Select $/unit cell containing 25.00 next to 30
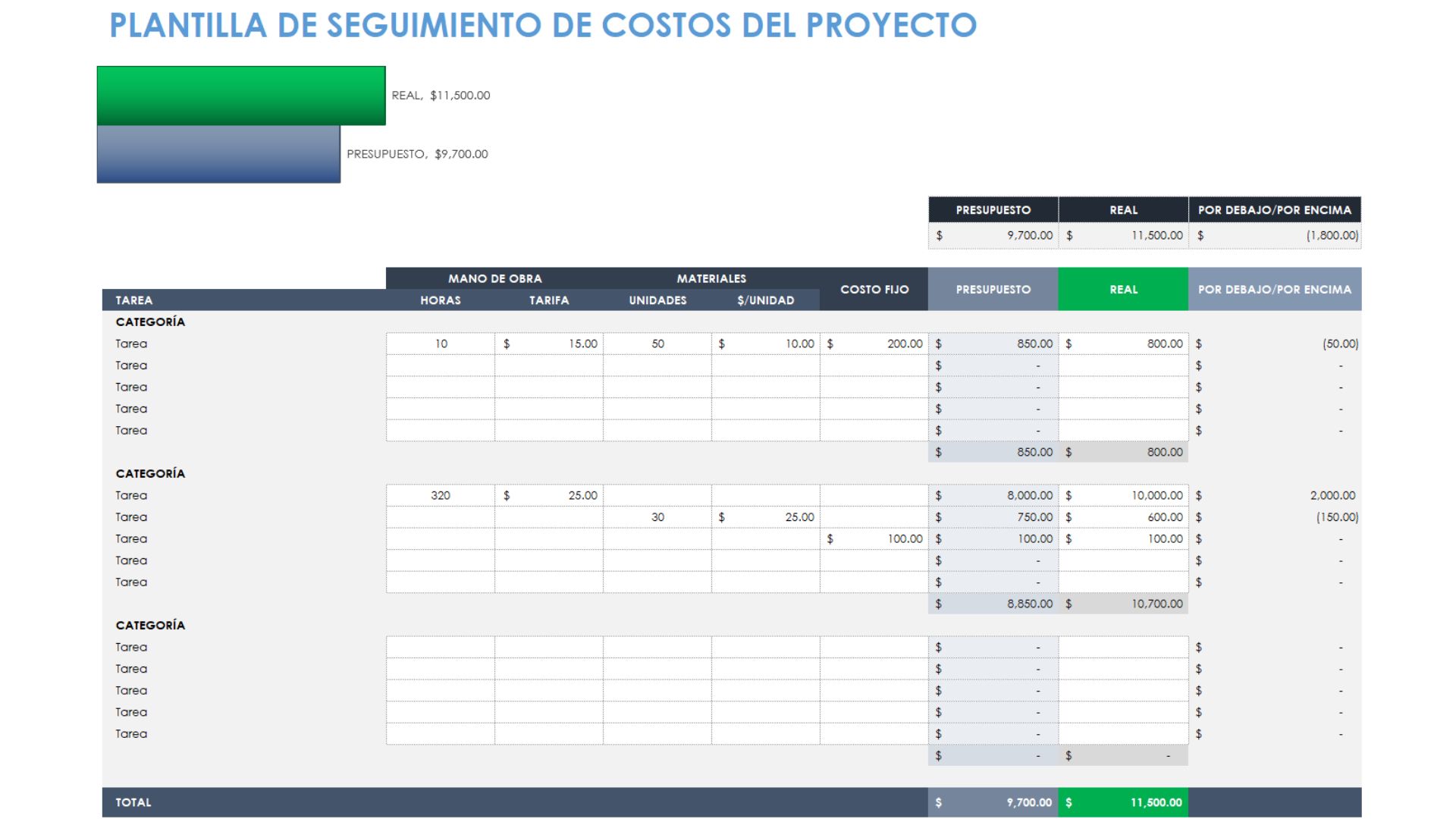Viewport: 1456px width, 819px height. (x=766, y=517)
